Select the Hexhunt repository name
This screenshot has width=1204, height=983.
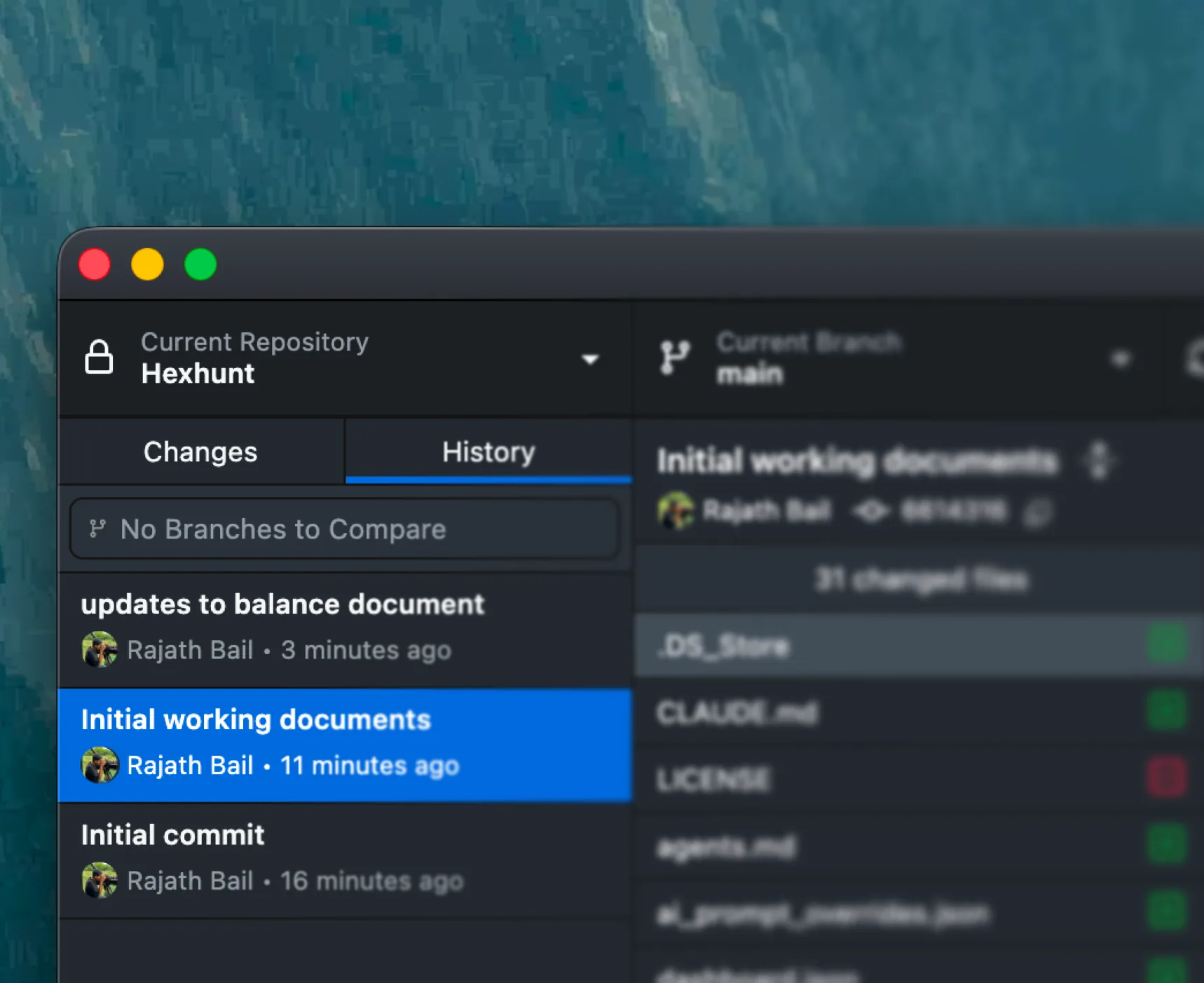(x=198, y=374)
